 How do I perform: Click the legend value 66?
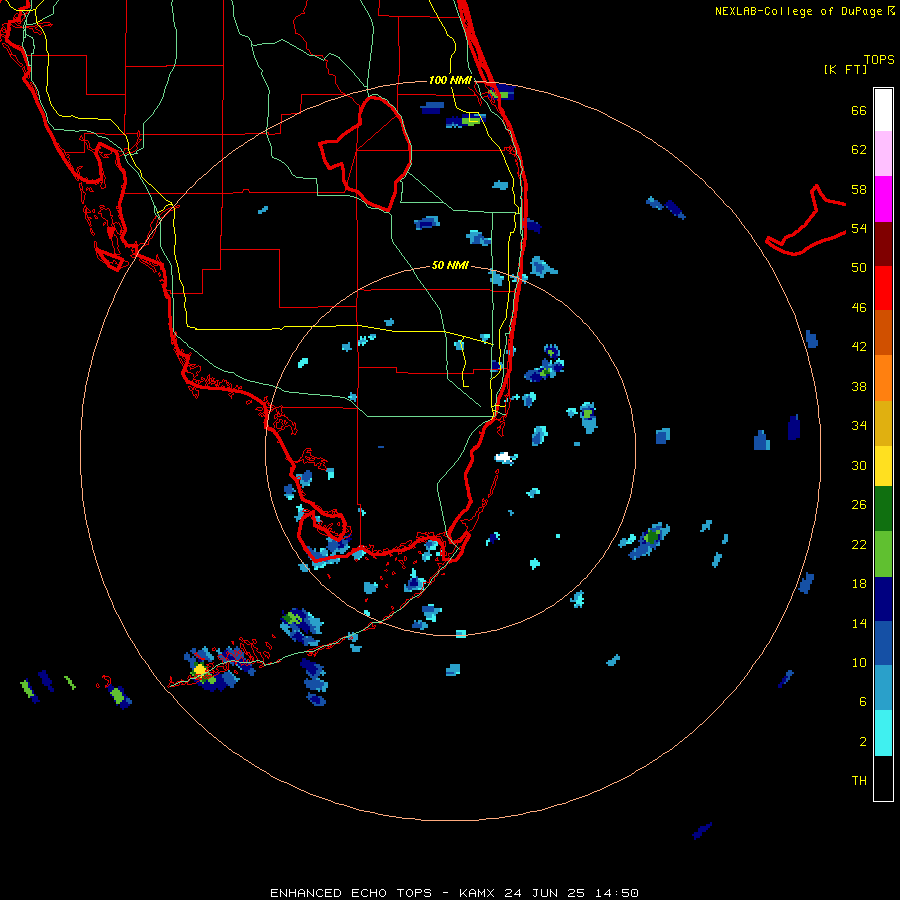(x=859, y=111)
